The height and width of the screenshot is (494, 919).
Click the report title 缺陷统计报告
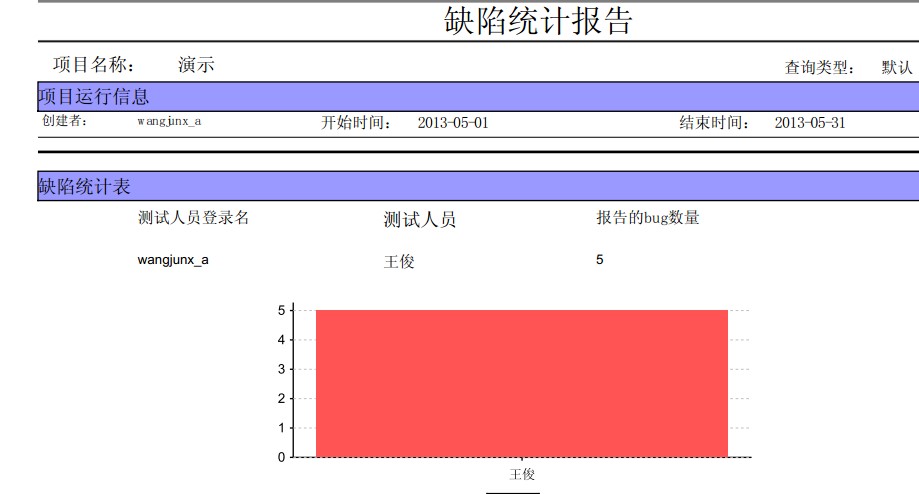pos(538,21)
